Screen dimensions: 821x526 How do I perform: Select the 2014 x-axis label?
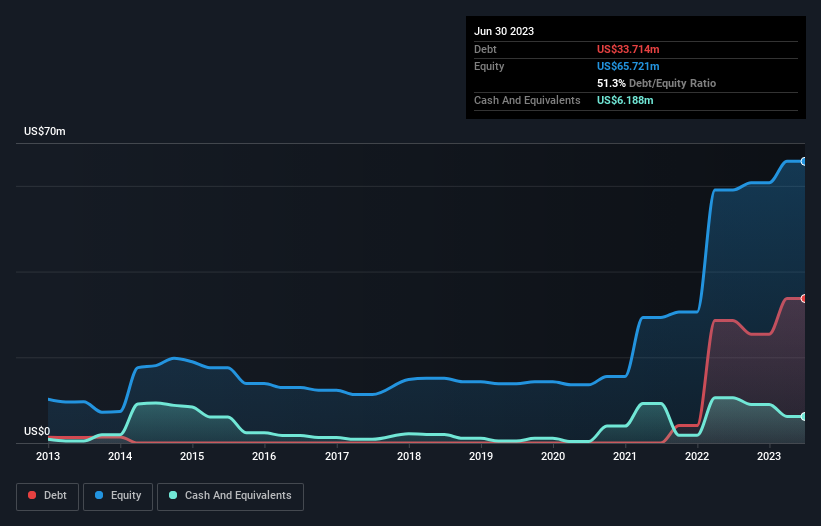pyautogui.click(x=120, y=456)
